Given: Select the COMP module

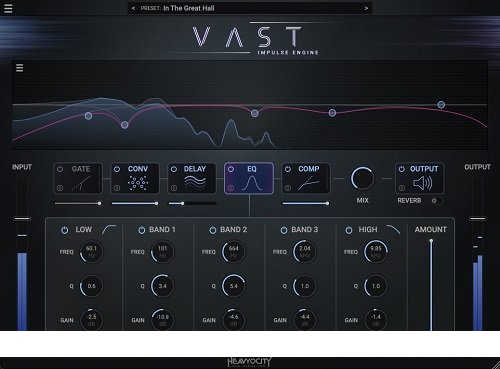Looking at the screenshot, I should pyautogui.click(x=306, y=178).
